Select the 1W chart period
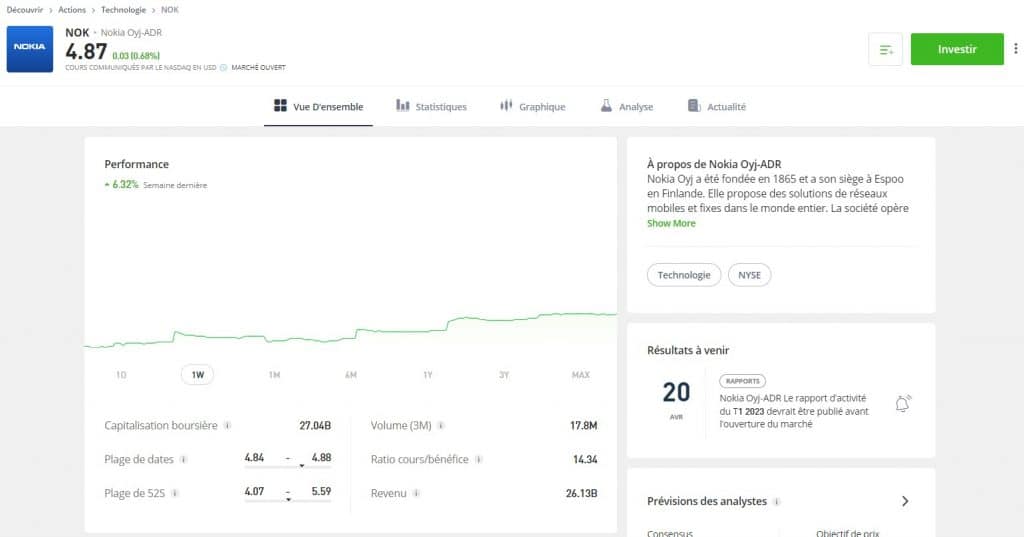 tap(197, 375)
